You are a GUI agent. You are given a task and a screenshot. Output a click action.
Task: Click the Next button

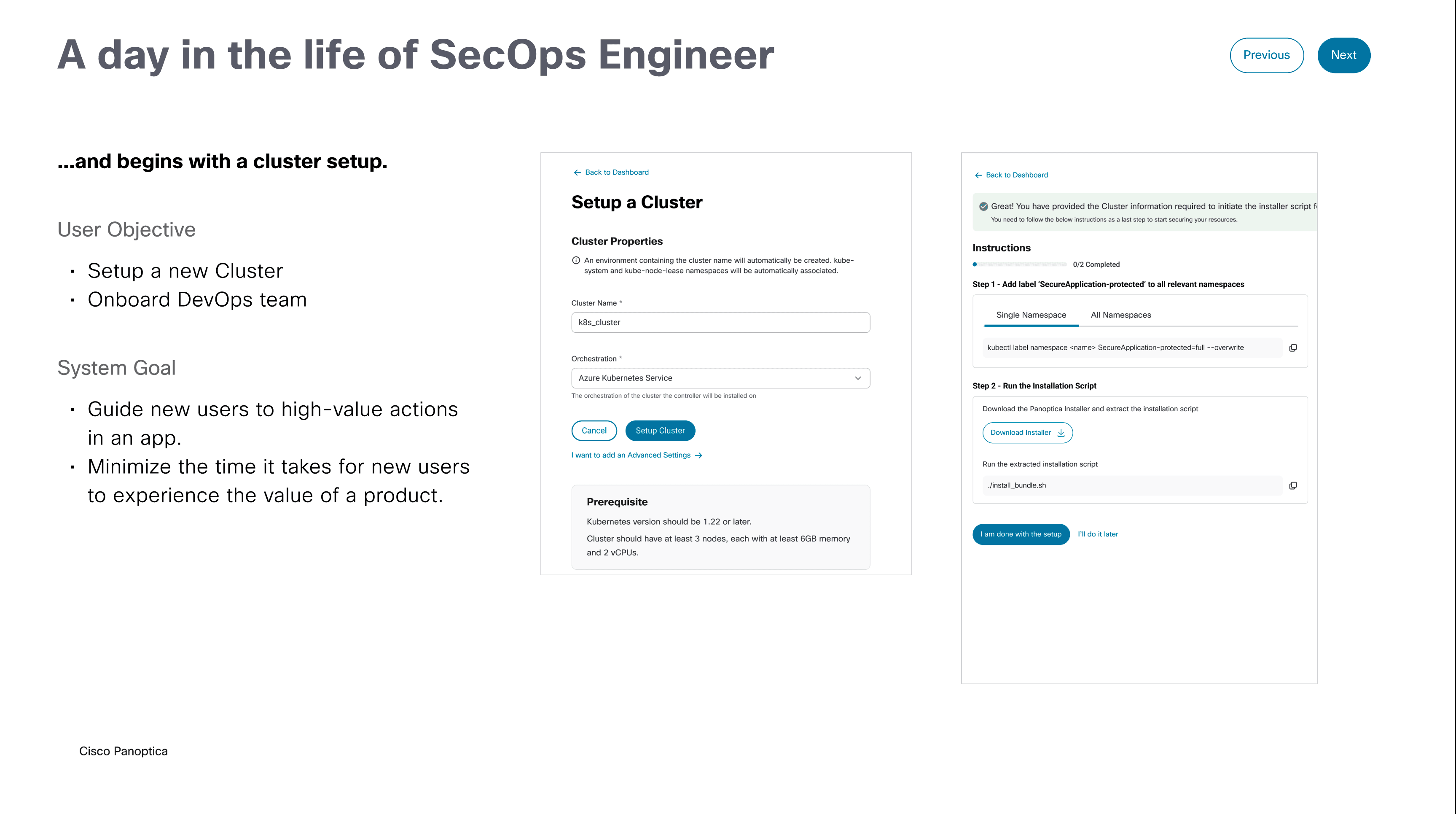pos(1343,55)
